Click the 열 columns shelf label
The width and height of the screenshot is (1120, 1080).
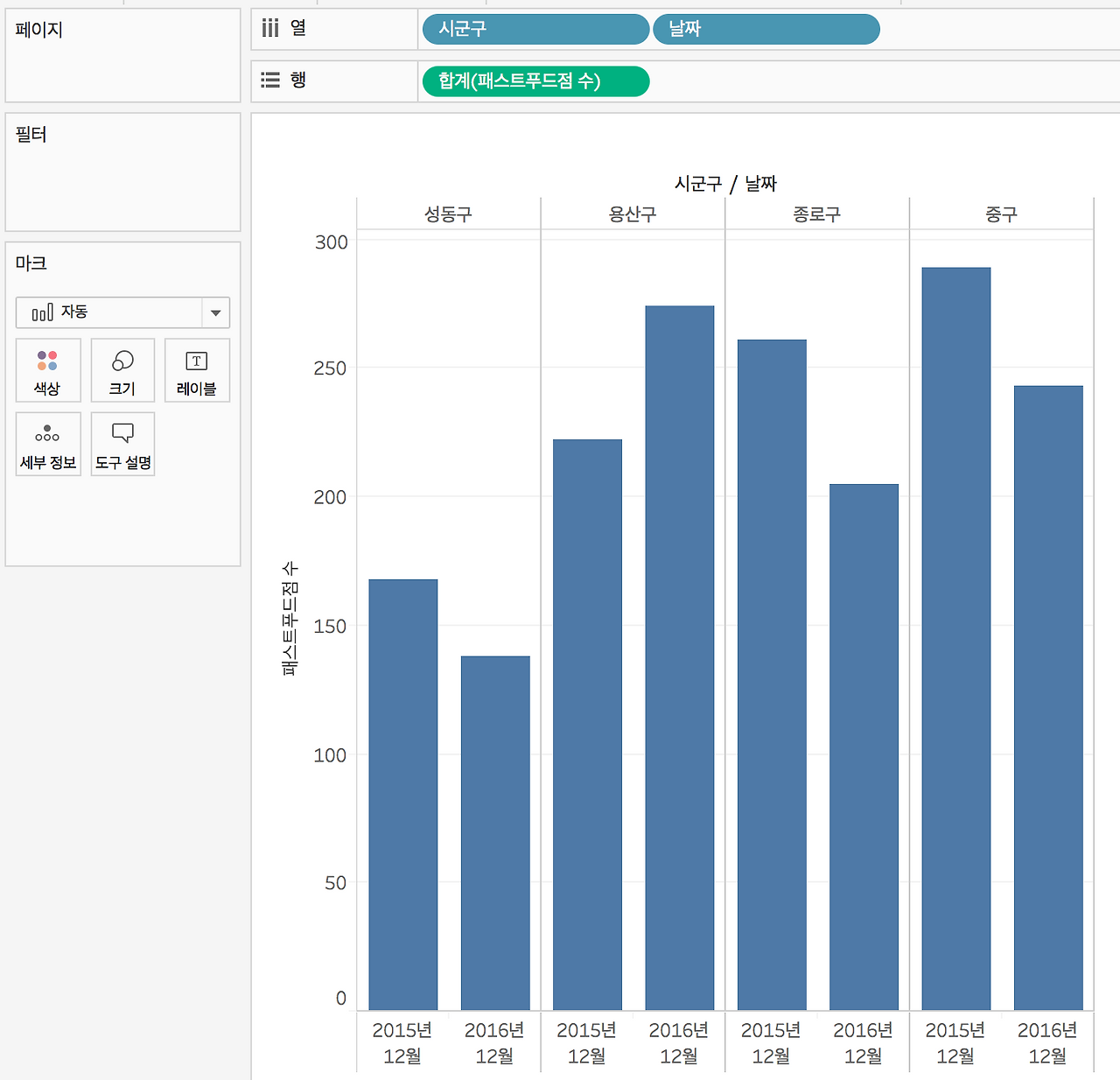click(x=298, y=28)
